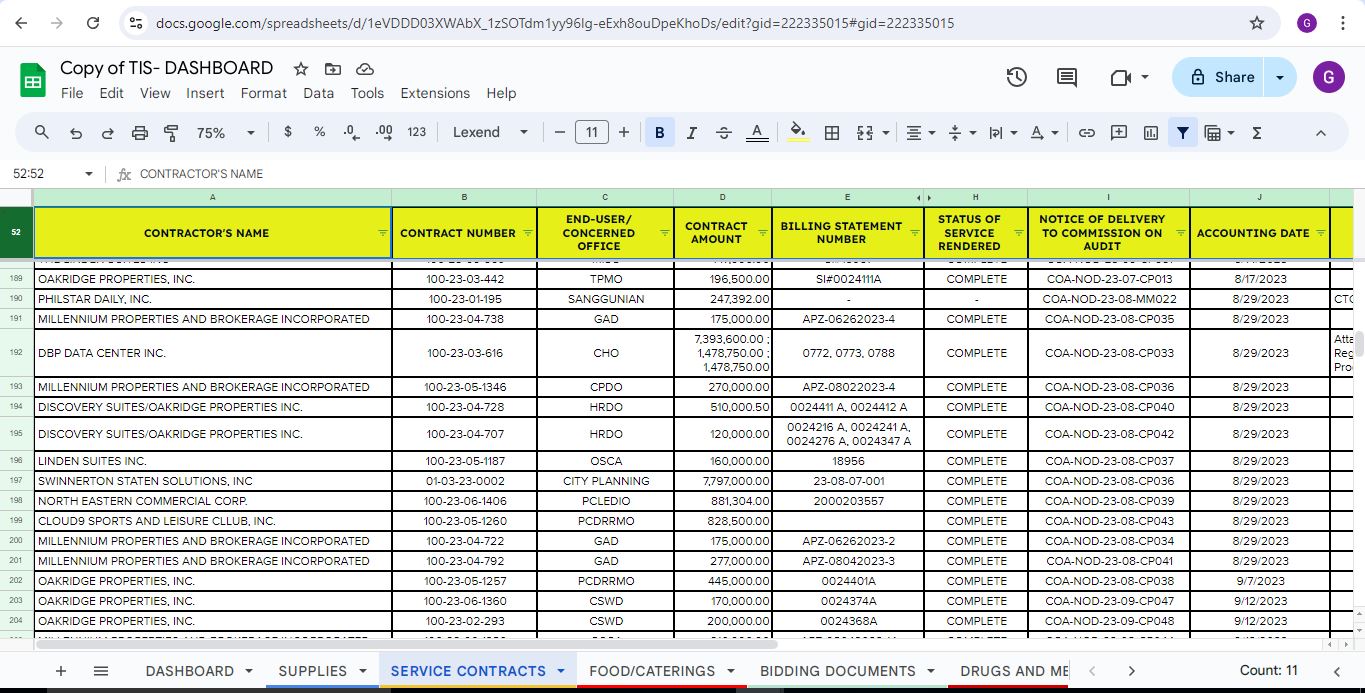Open the Extensions menu

pos(435,93)
